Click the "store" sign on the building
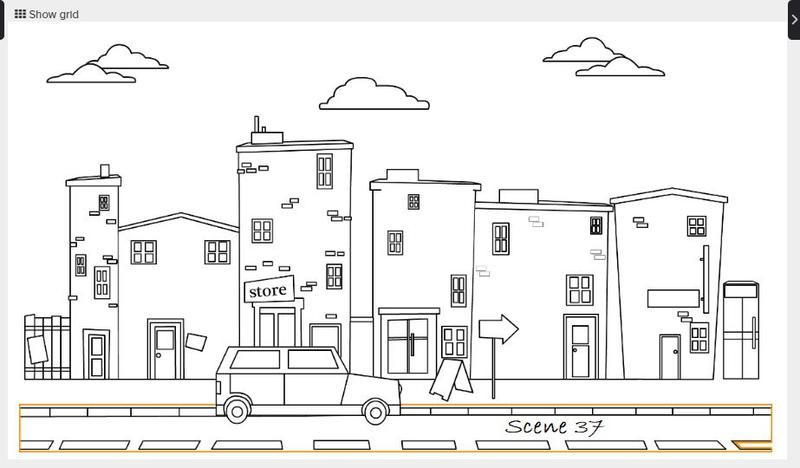 pos(269,290)
